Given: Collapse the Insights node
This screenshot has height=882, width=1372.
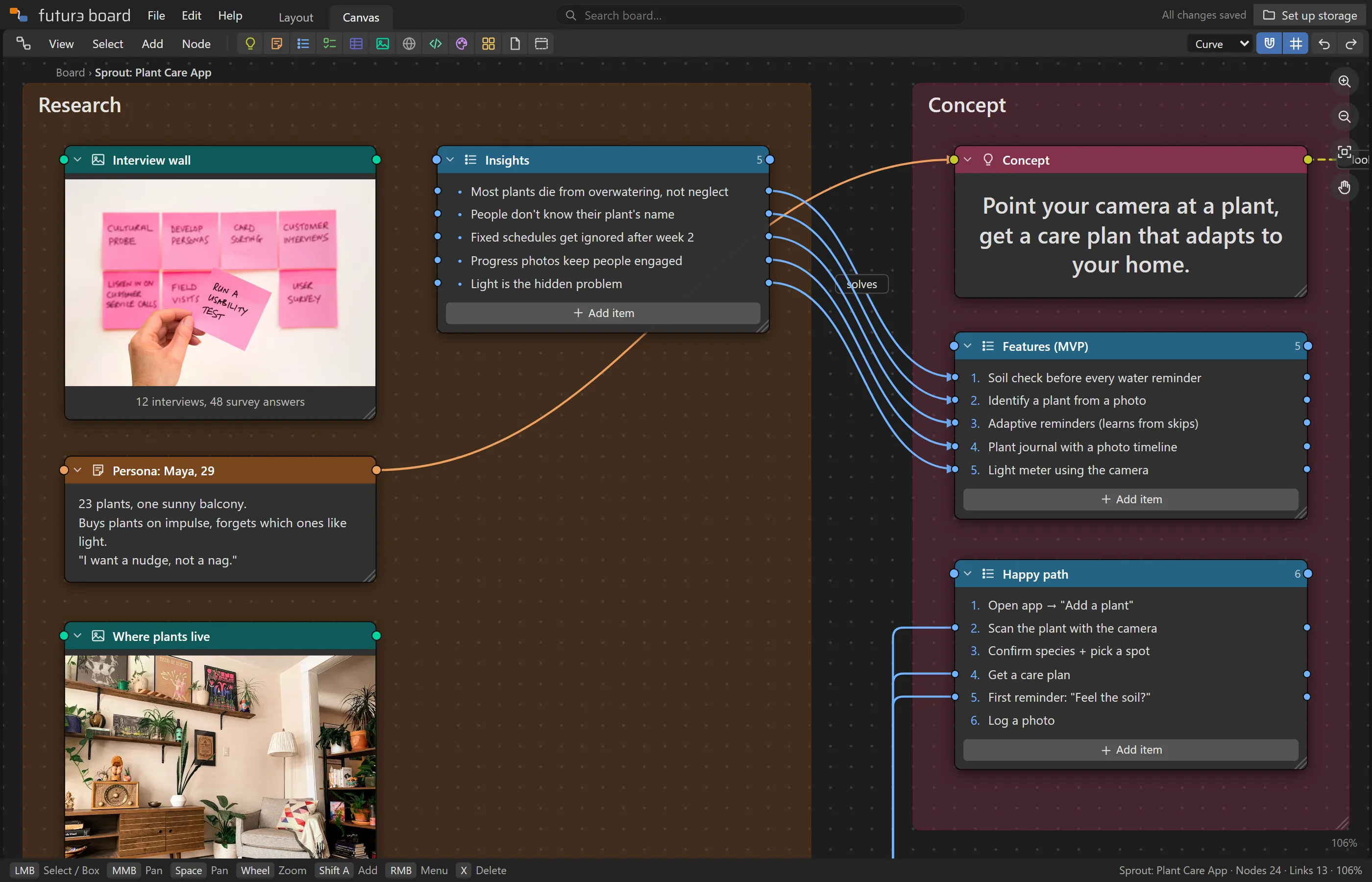Looking at the screenshot, I should [450, 160].
